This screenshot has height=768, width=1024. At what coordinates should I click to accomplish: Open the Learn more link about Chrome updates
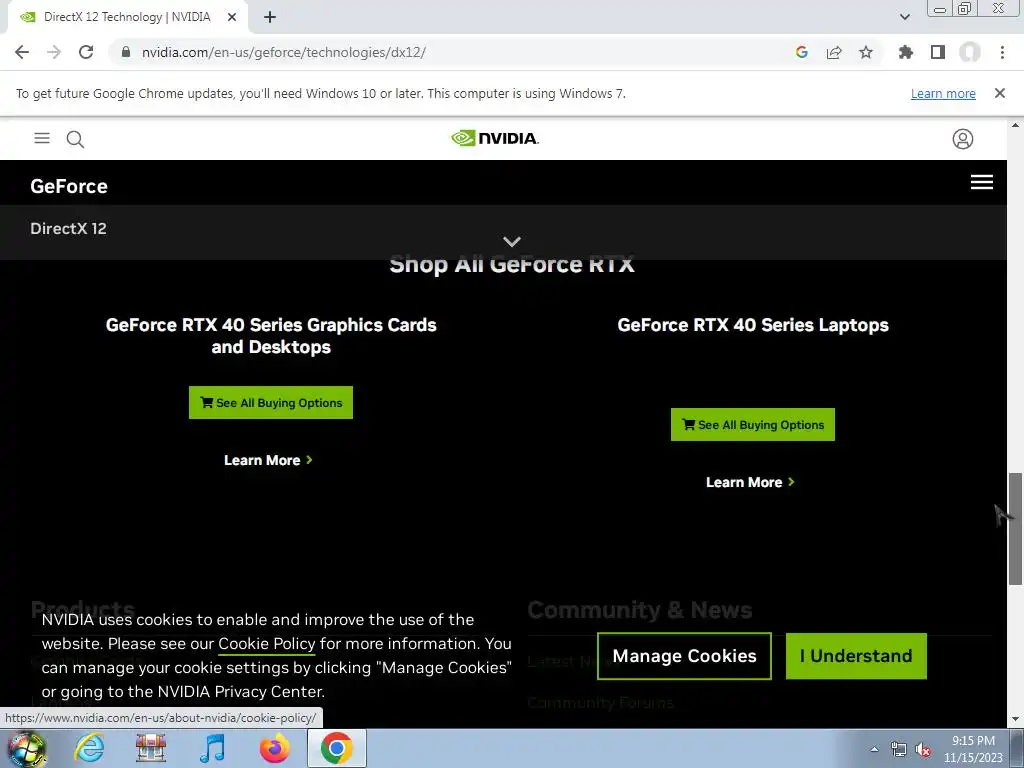943,93
